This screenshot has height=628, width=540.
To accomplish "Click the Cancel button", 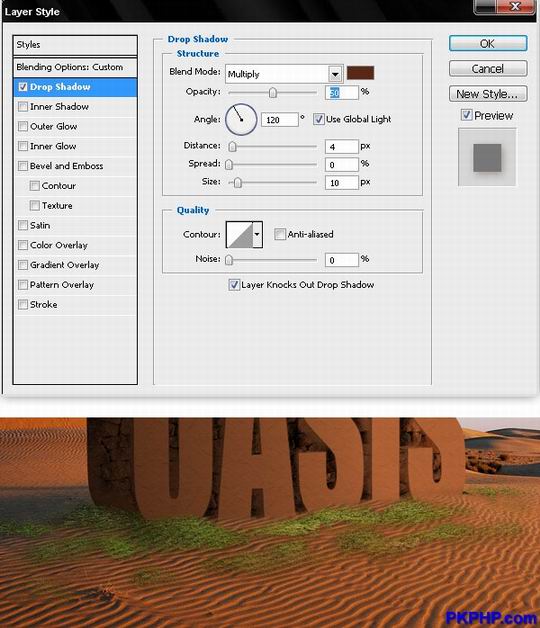I will pos(488,68).
